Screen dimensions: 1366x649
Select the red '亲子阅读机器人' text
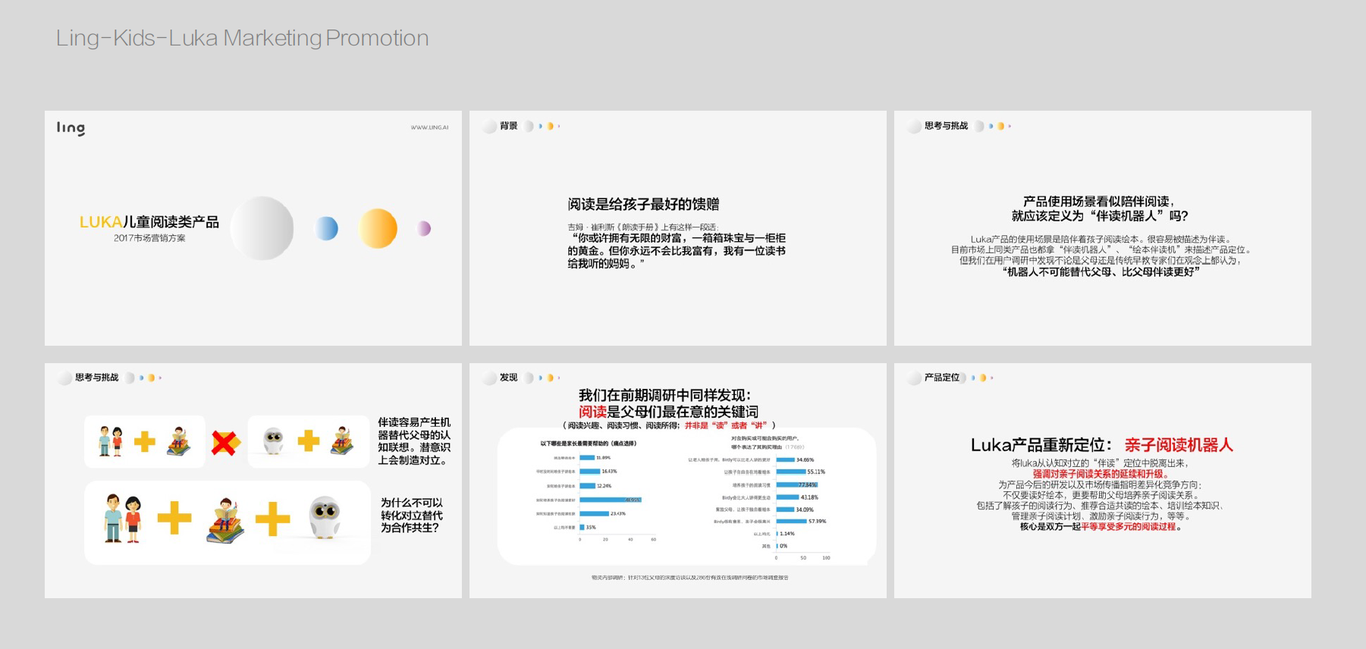pyautogui.click(x=1179, y=445)
